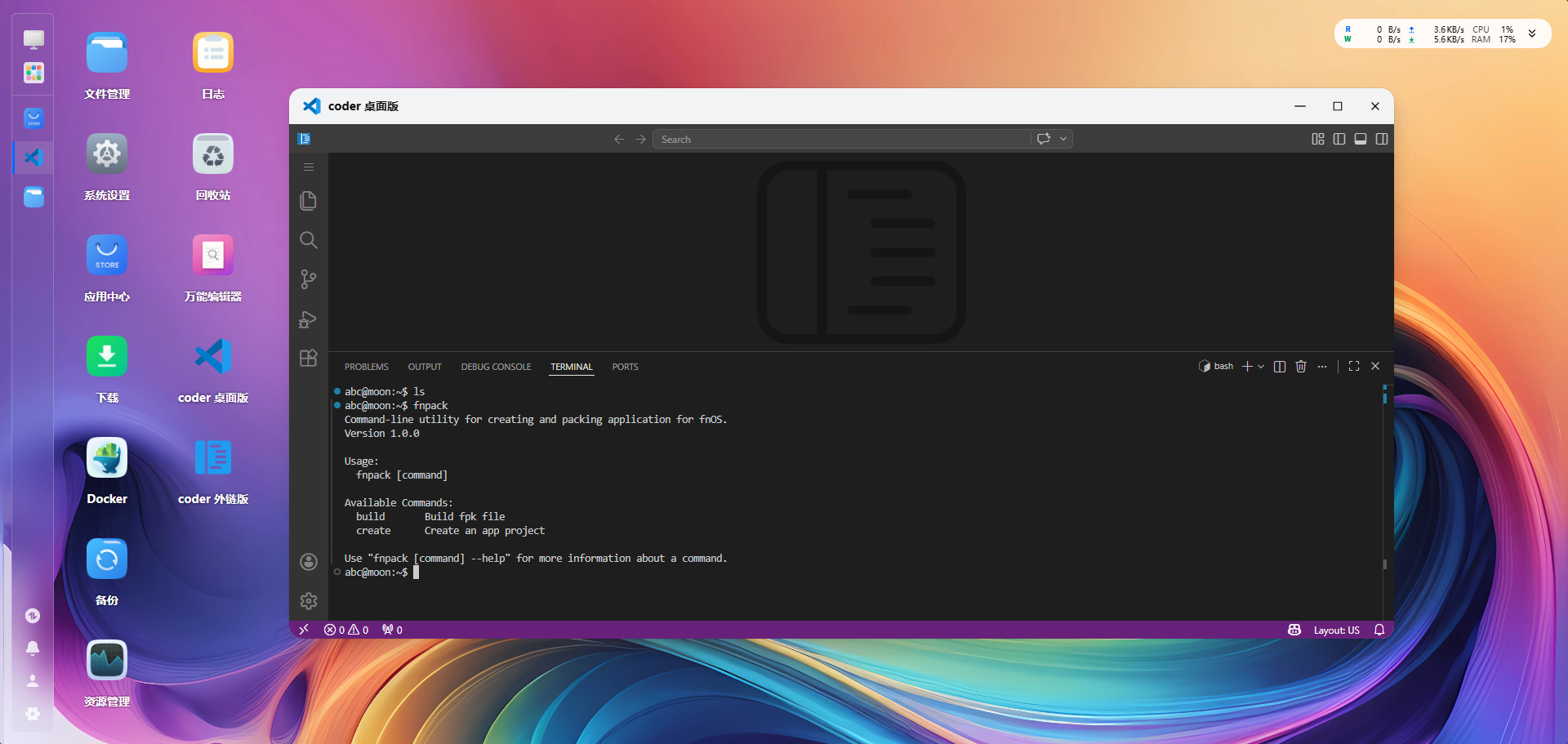Click the errors and warnings status indicator
The image size is (1568, 744).
coord(346,630)
